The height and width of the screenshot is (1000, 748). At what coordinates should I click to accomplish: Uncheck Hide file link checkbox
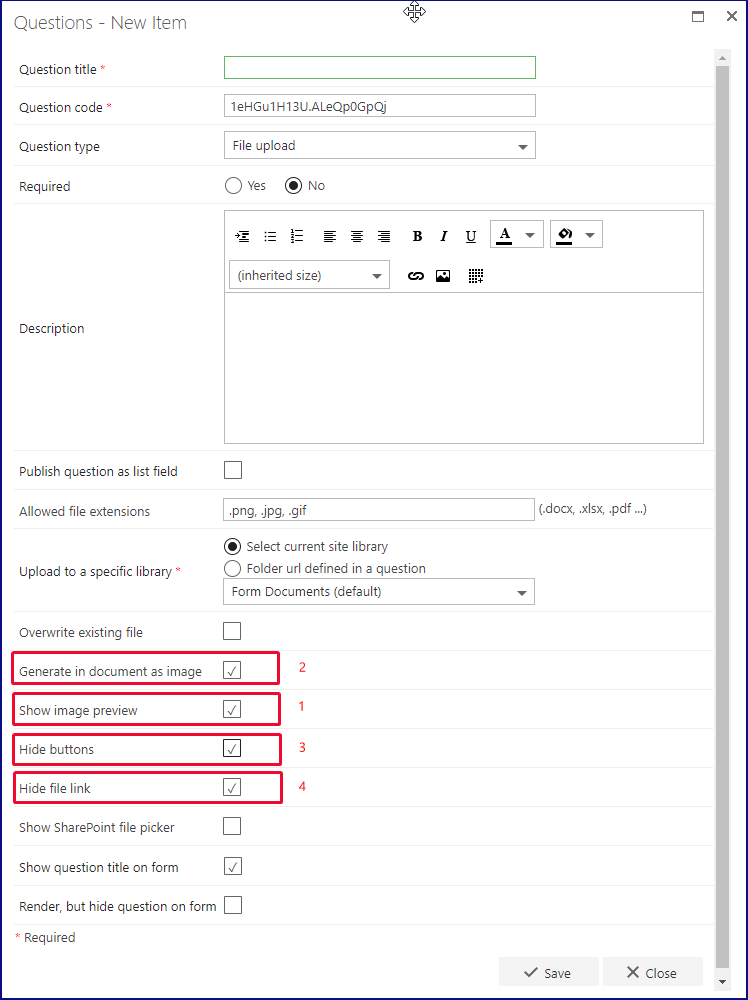click(232, 788)
